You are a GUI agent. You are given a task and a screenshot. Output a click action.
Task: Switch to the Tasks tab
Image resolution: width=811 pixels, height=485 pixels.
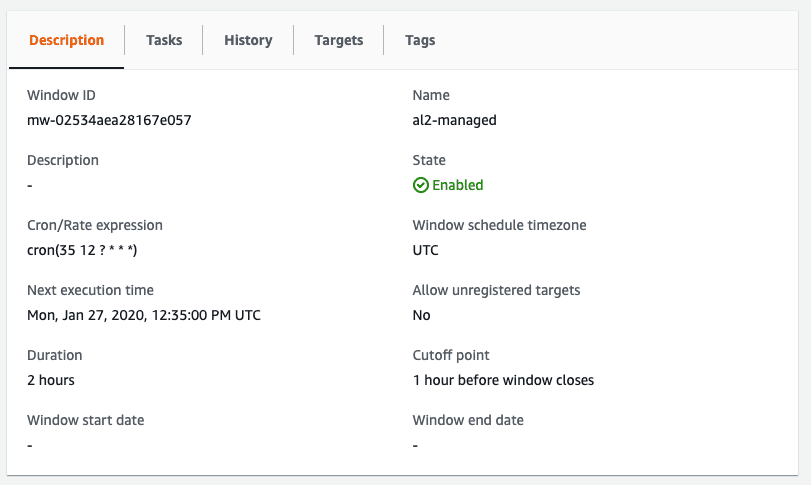(164, 40)
